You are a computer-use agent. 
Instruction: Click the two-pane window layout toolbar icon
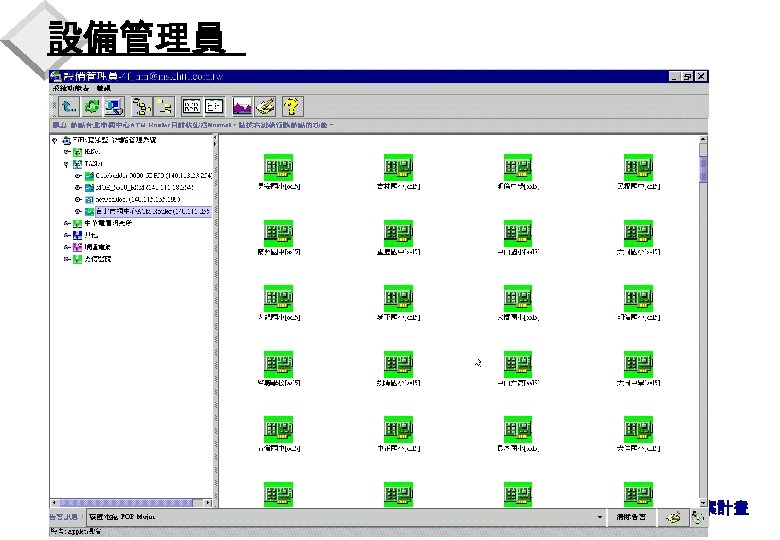point(192,106)
